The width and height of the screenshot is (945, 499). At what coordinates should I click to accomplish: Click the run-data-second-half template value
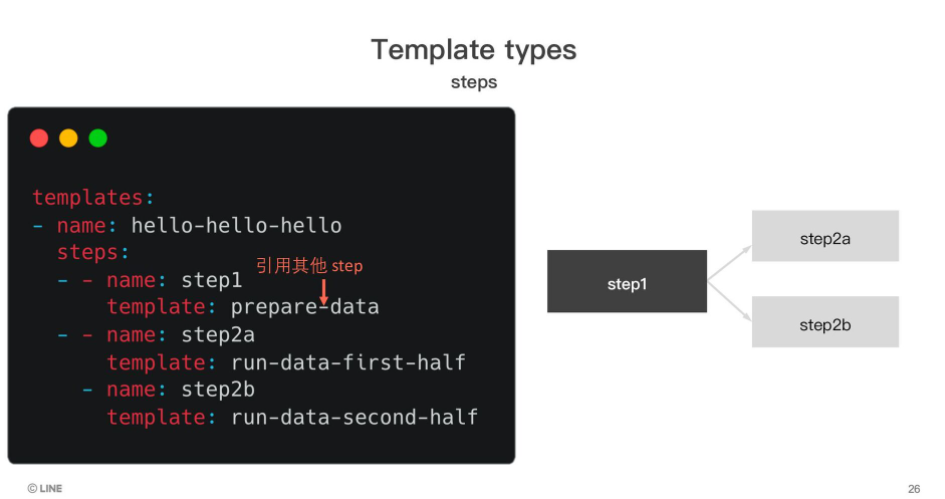(354, 417)
